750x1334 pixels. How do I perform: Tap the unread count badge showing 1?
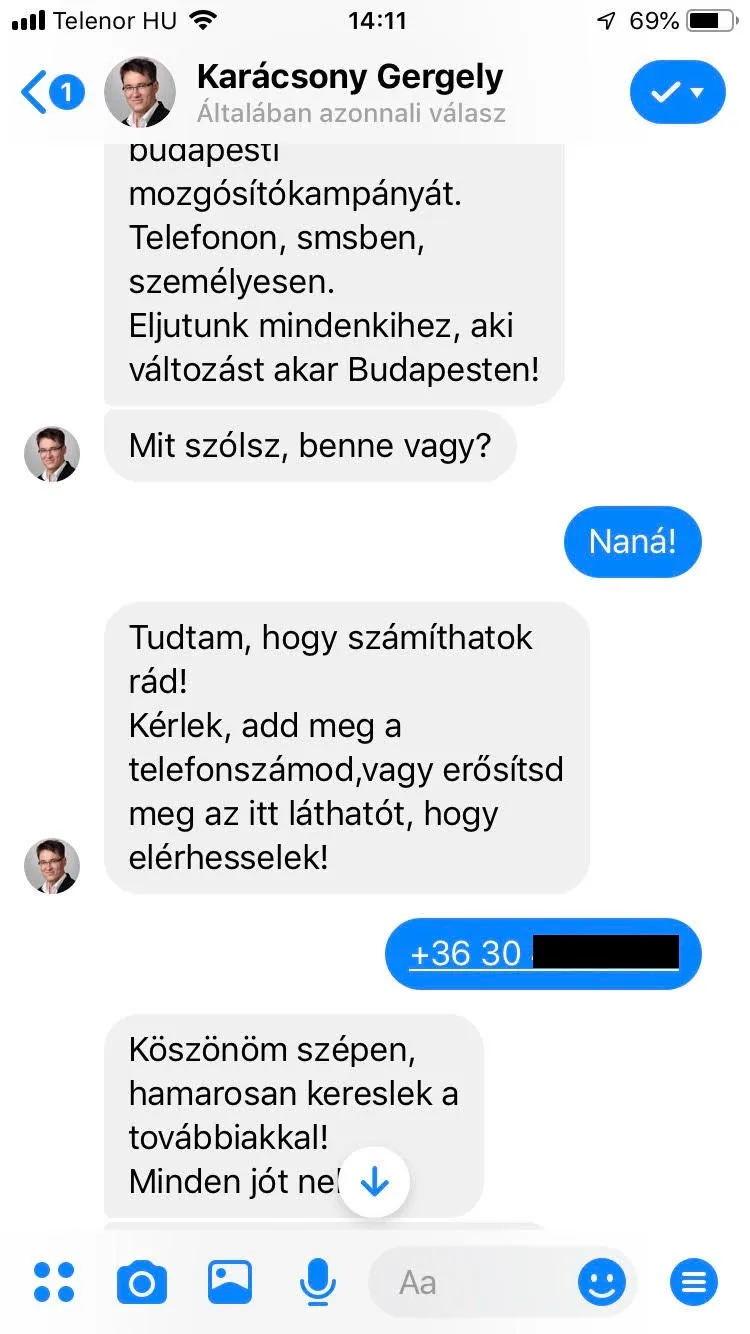[x=67, y=93]
